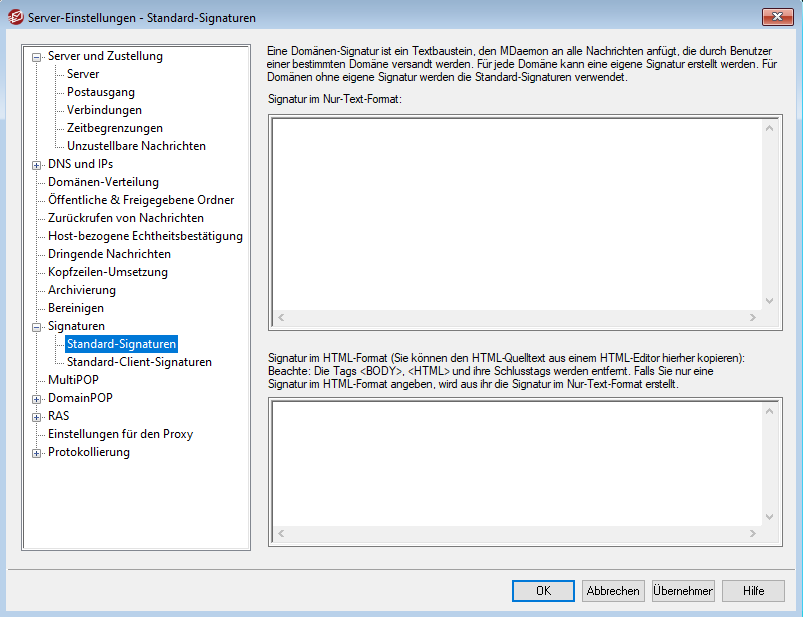The width and height of the screenshot is (803, 617).
Task: Open the Postausgang settings page
Action: tap(101, 92)
